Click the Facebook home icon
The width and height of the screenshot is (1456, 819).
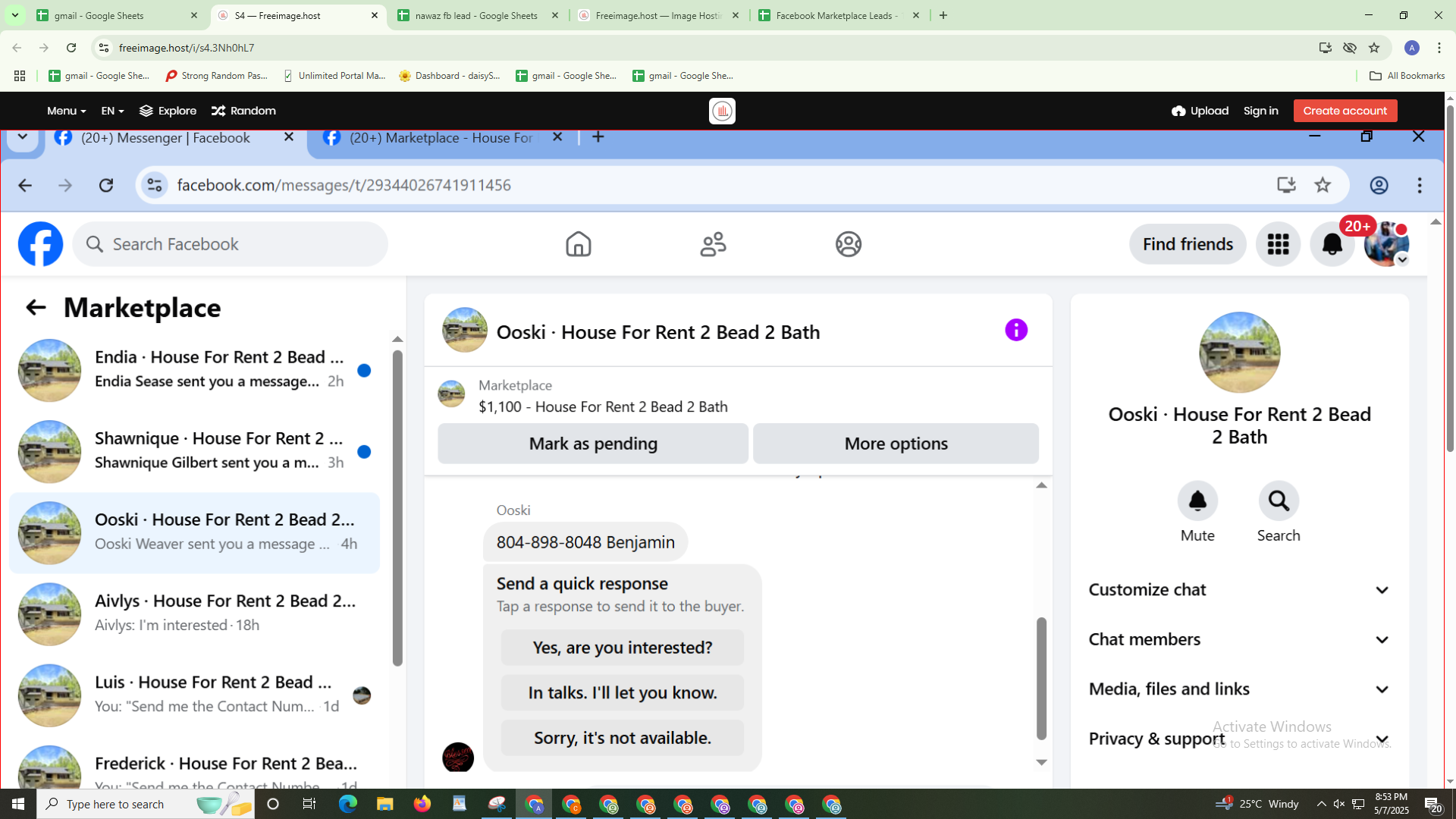coord(578,244)
